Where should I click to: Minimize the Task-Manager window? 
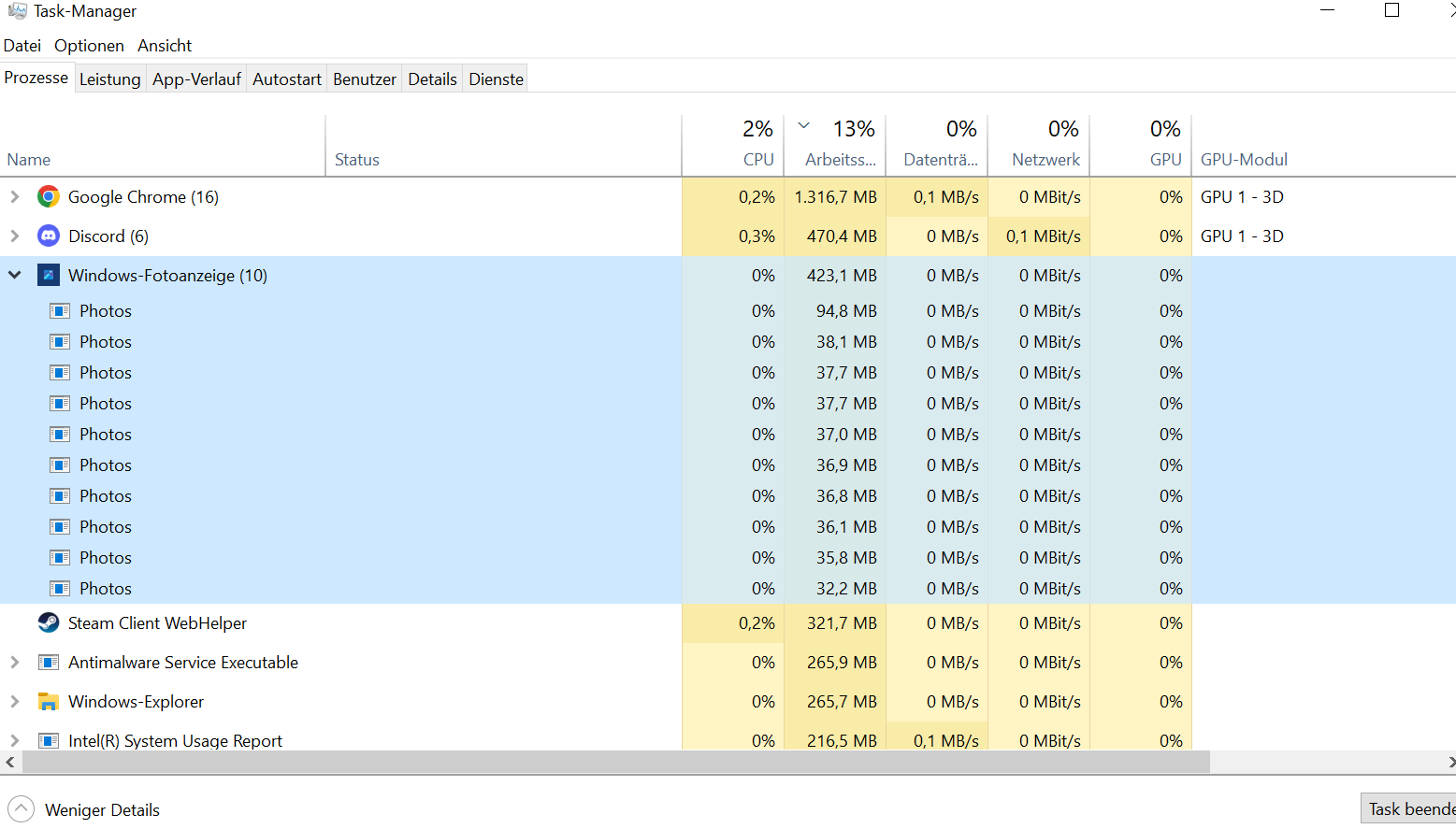coord(1328,10)
